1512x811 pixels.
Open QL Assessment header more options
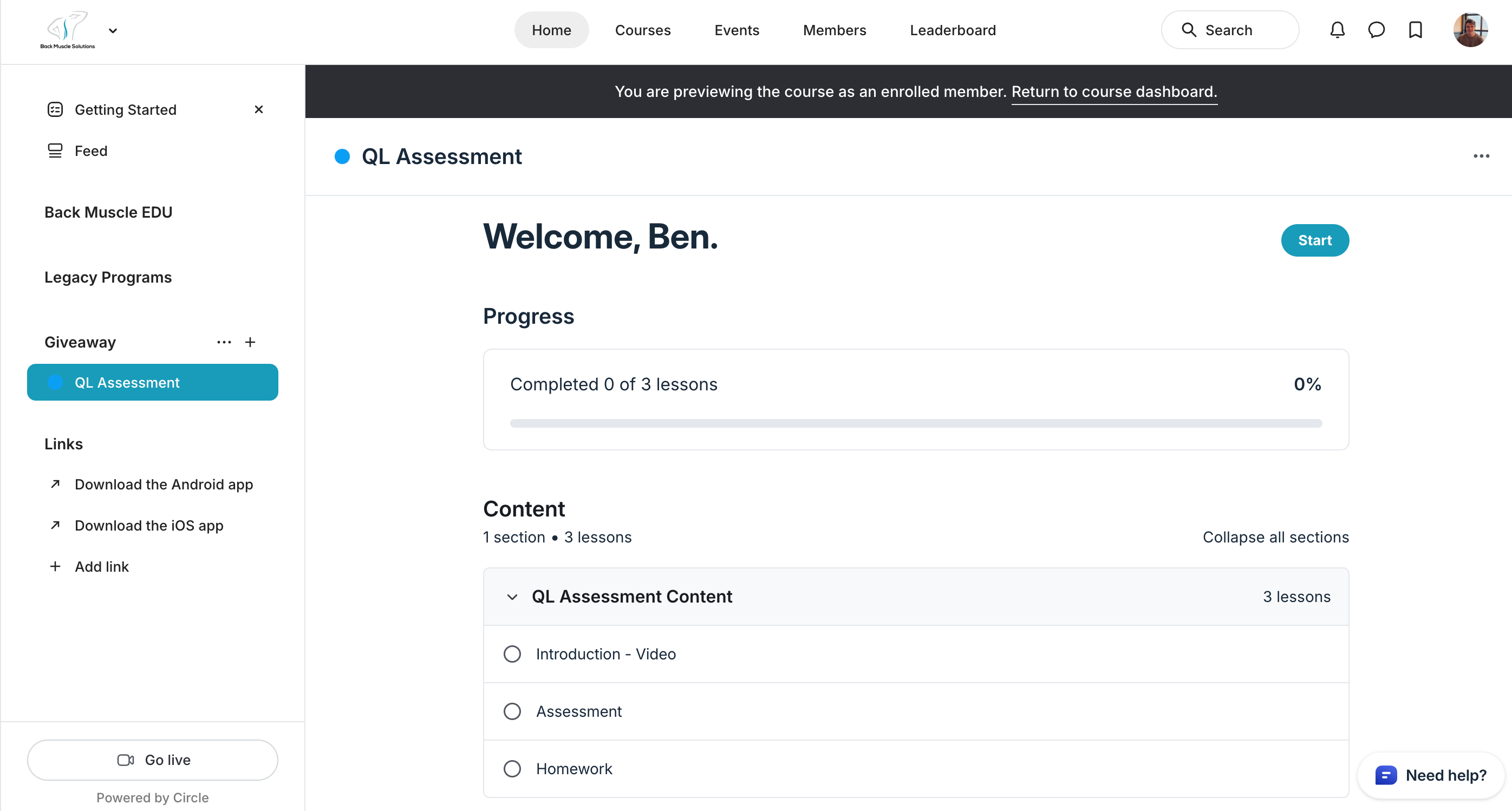point(1481,156)
